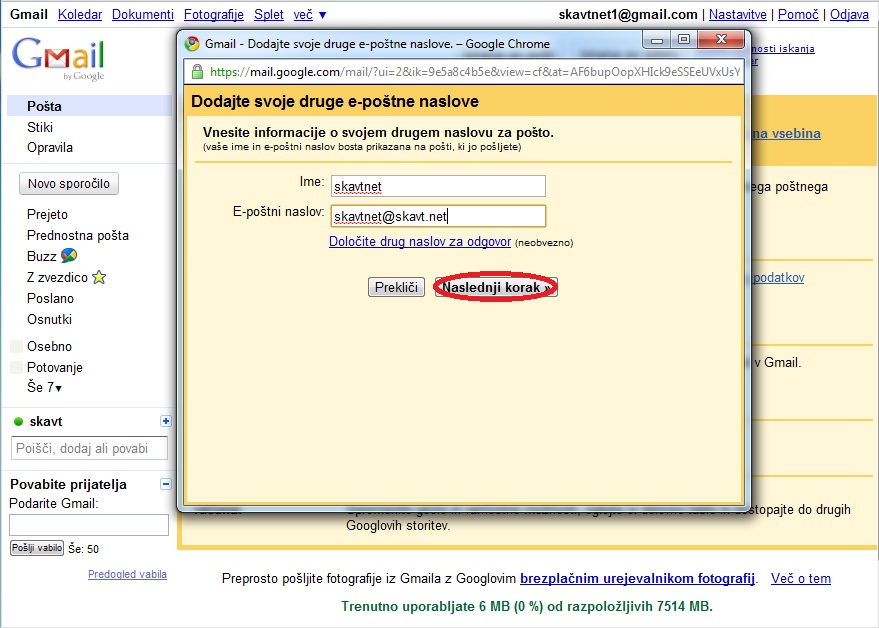
Task: Open the Predogled vabila link
Action: tap(127, 574)
